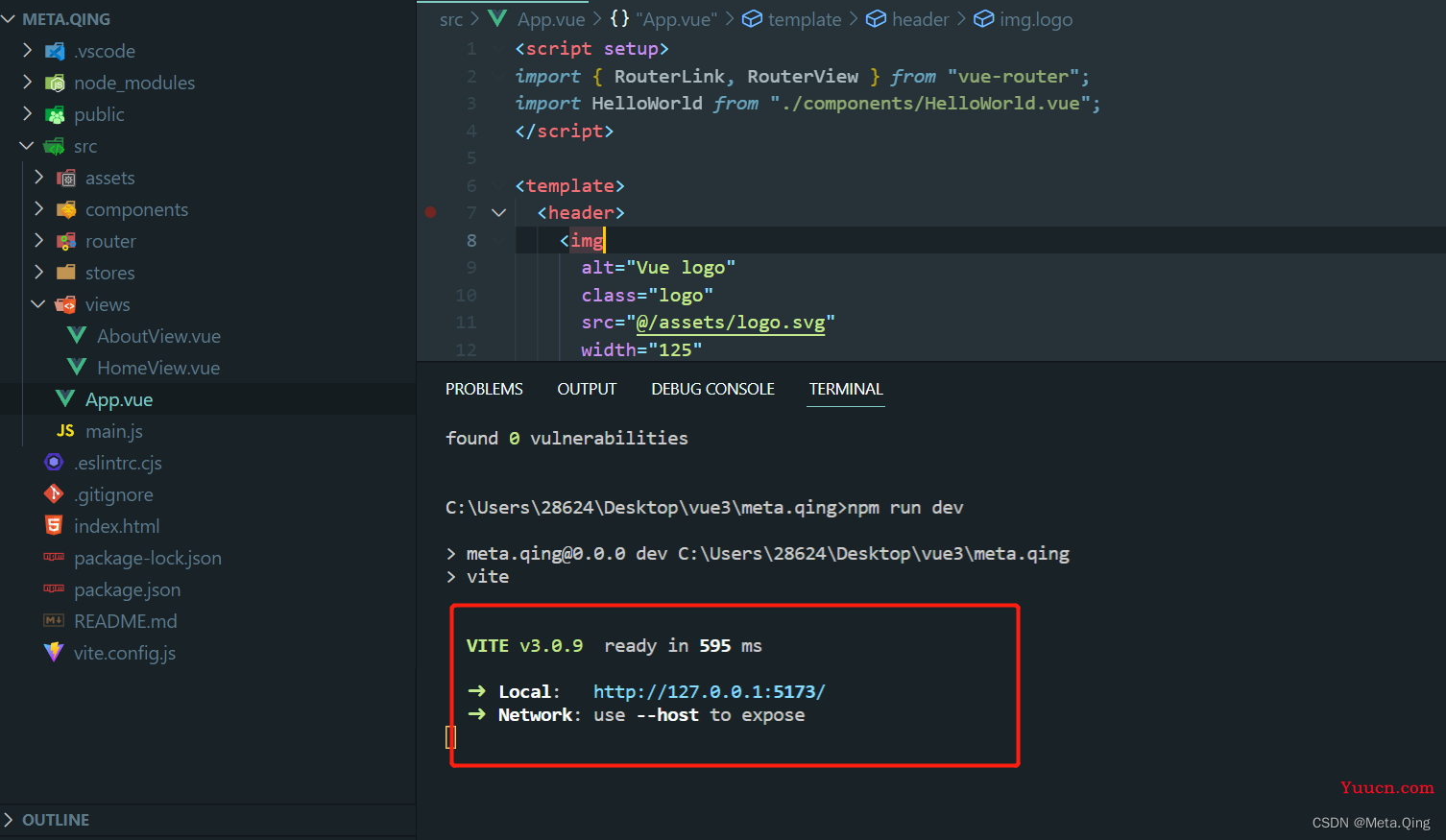Click the Vue icon of AboutView.vue

(77, 335)
